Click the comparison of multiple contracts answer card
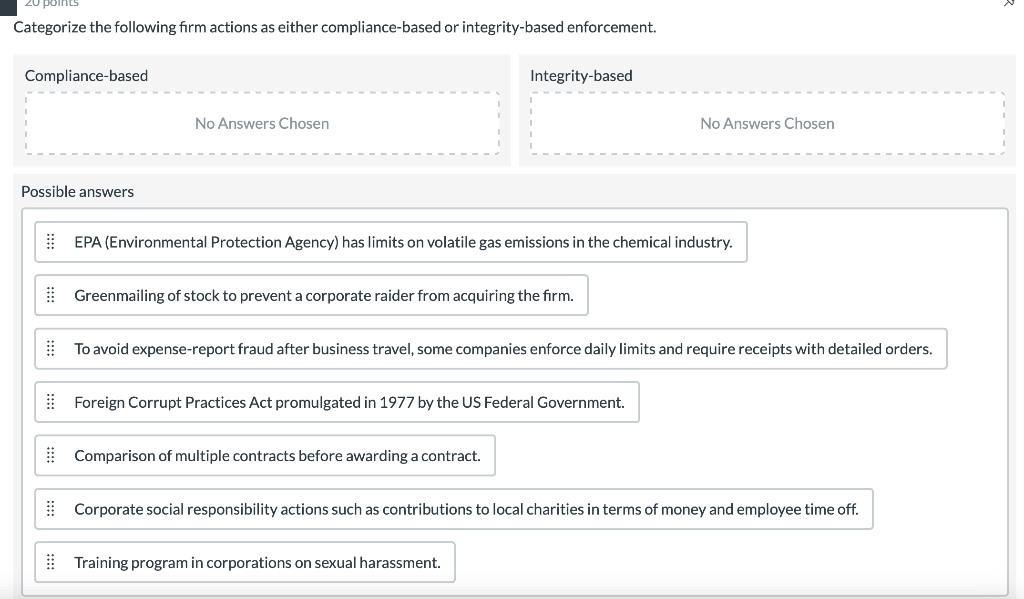The height and width of the screenshot is (599, 1024). click(x=265, y=455)
